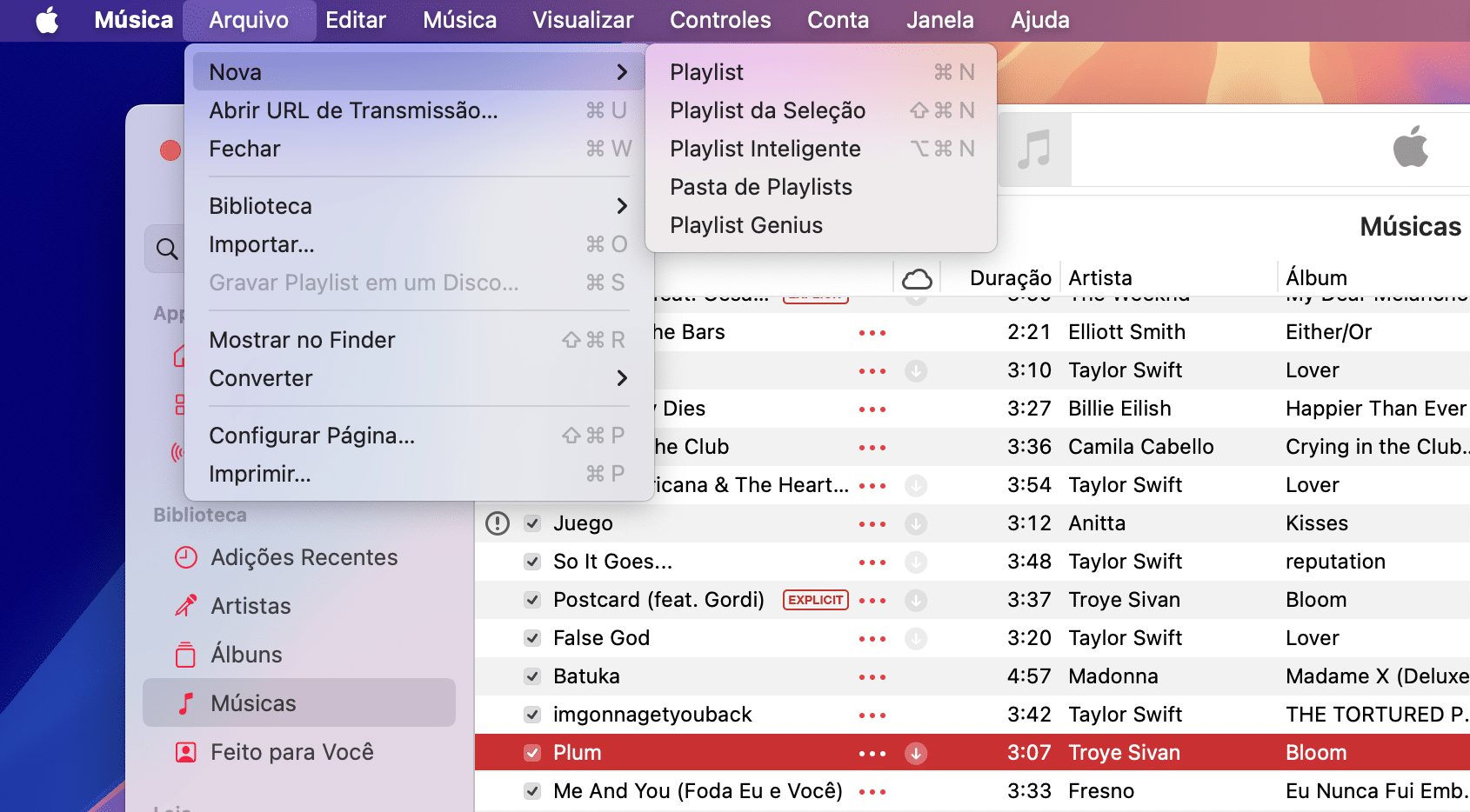The image size is (1470, 812).
Task: Click download icon for So It Goes...
Action: pyautogui.click(x=916, y=562)
